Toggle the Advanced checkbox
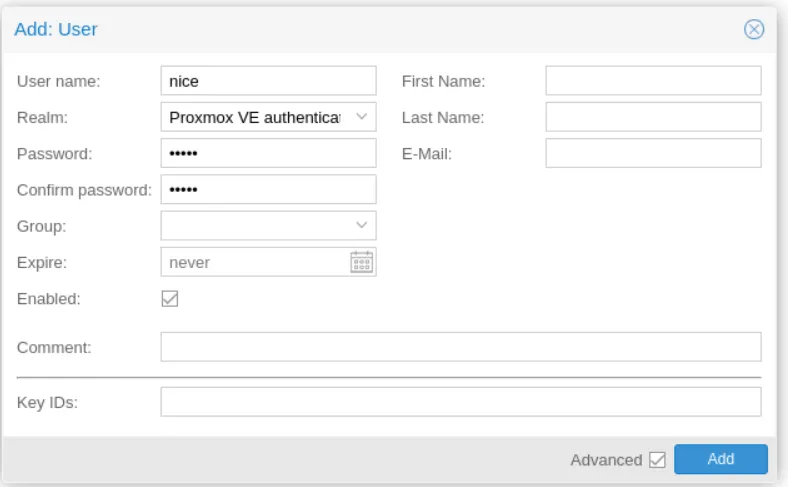This screenshot has height=487, width=788. point(657,460)
